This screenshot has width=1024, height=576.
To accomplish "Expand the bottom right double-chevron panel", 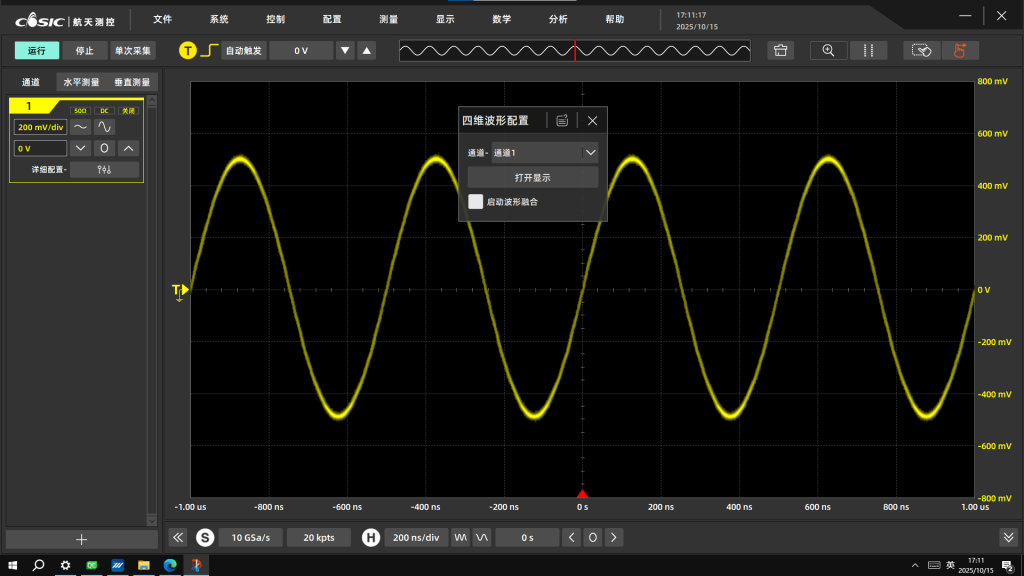I will 1007,537.
